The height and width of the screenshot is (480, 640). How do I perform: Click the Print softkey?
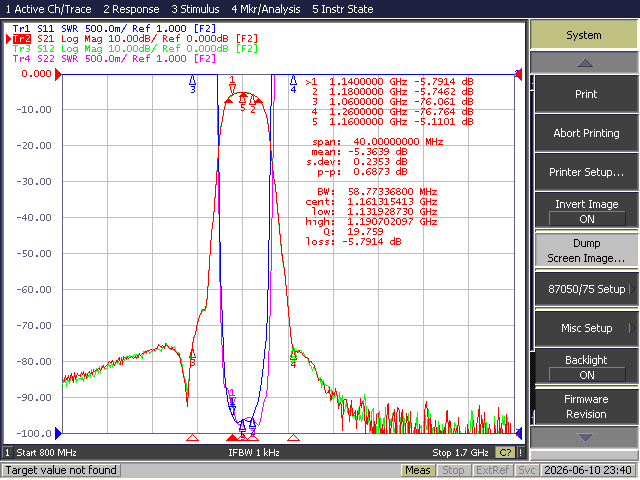tap(586, 94)
